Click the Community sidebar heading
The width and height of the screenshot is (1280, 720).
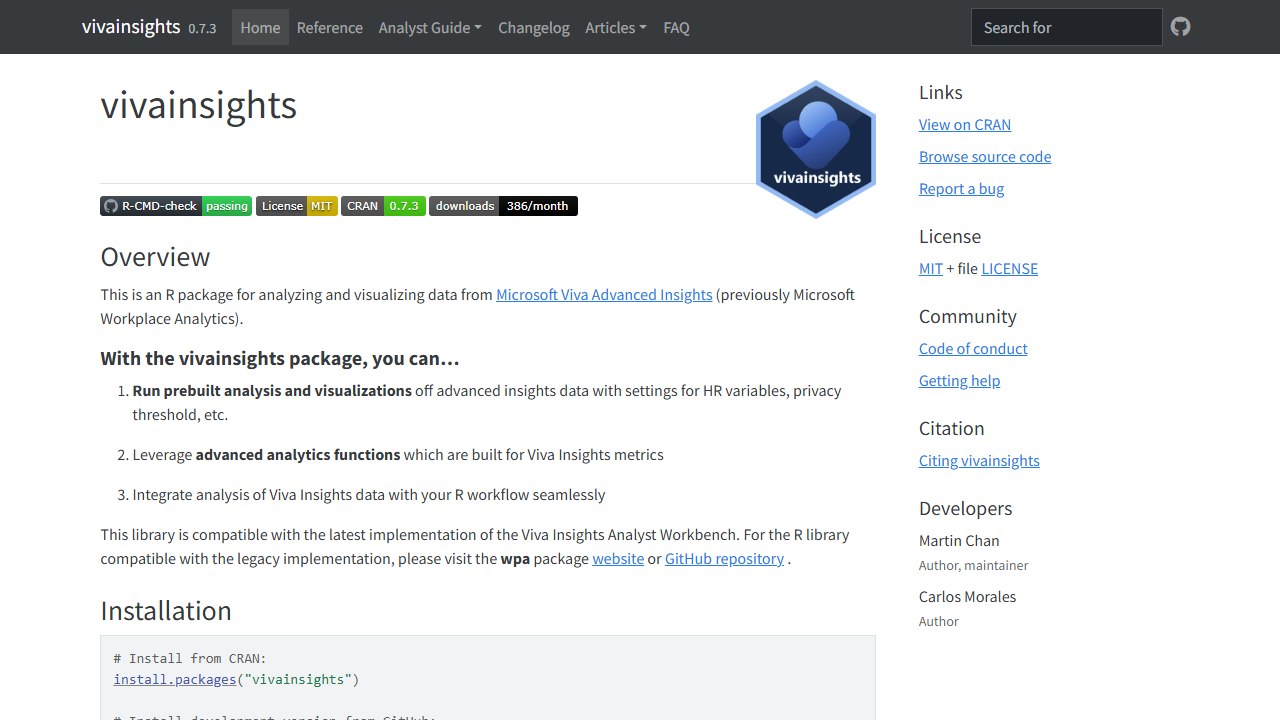click(967, 317)
